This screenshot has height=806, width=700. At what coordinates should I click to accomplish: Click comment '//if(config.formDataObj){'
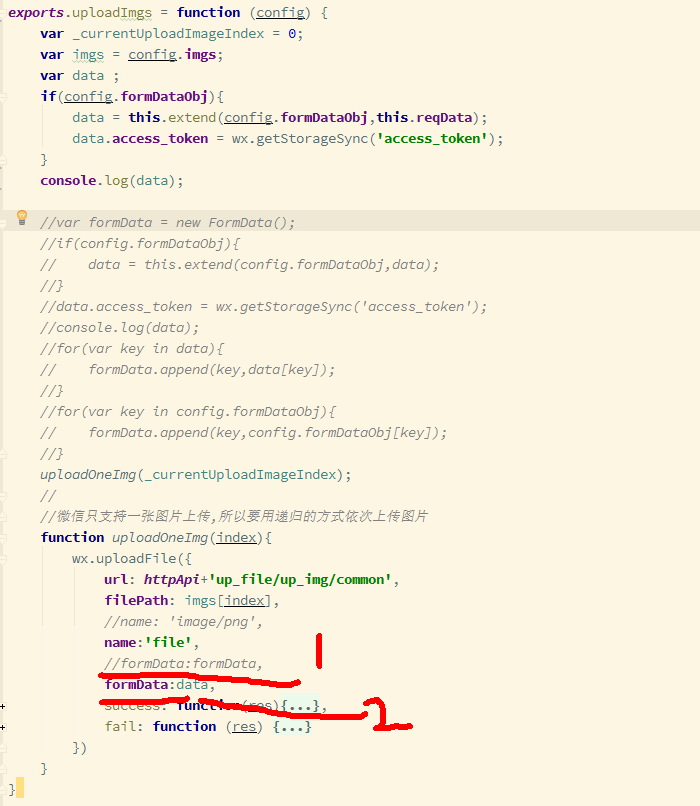coord(140,244)
